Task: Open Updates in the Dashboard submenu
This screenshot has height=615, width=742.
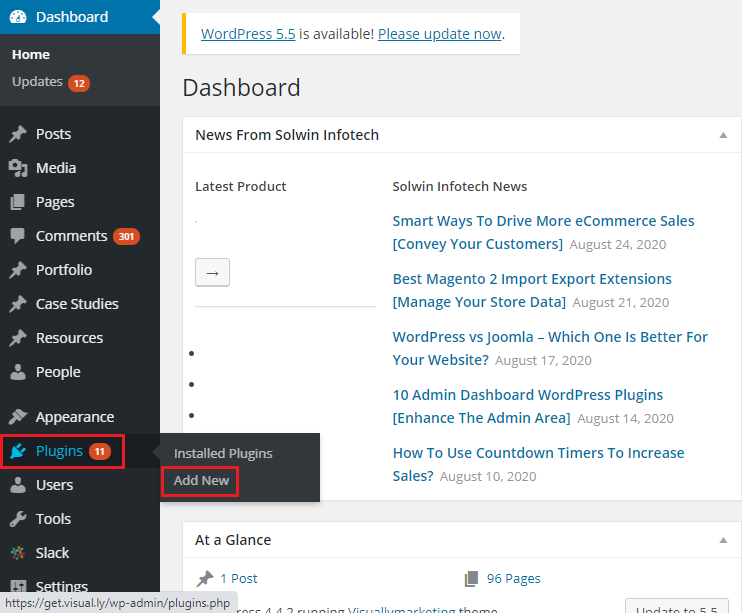Action: click(37, 82)
